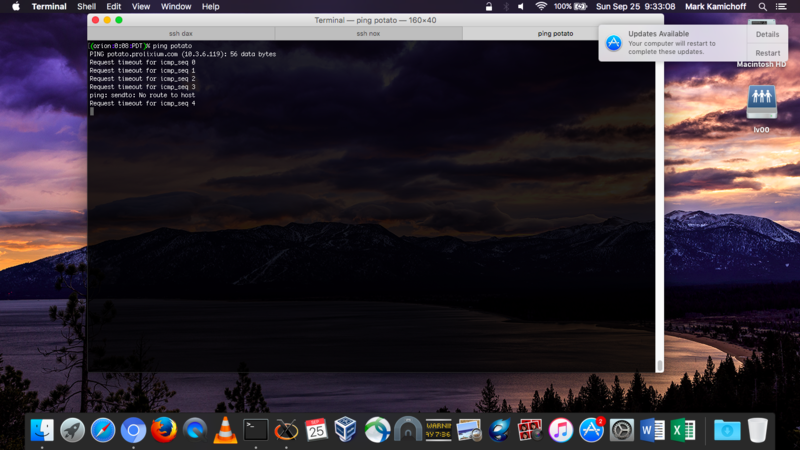This screenshot has width=800, height=450.
Task: Switch to the ssh dax tab
Action: [180, 33]
